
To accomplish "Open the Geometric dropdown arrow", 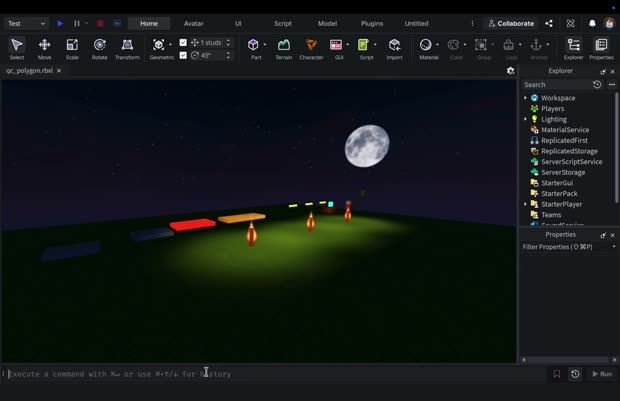I will pyautogui.click(x=170, y=45).
